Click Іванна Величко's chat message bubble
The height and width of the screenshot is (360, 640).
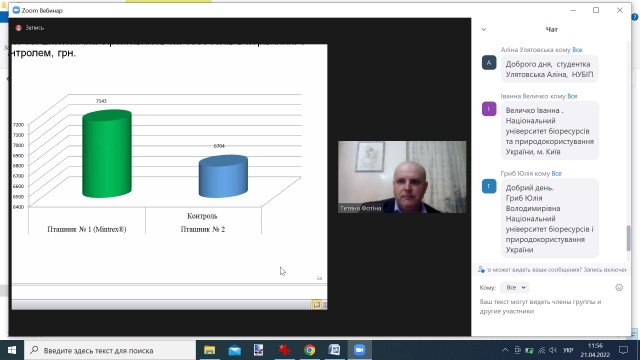tap(549, 131)
